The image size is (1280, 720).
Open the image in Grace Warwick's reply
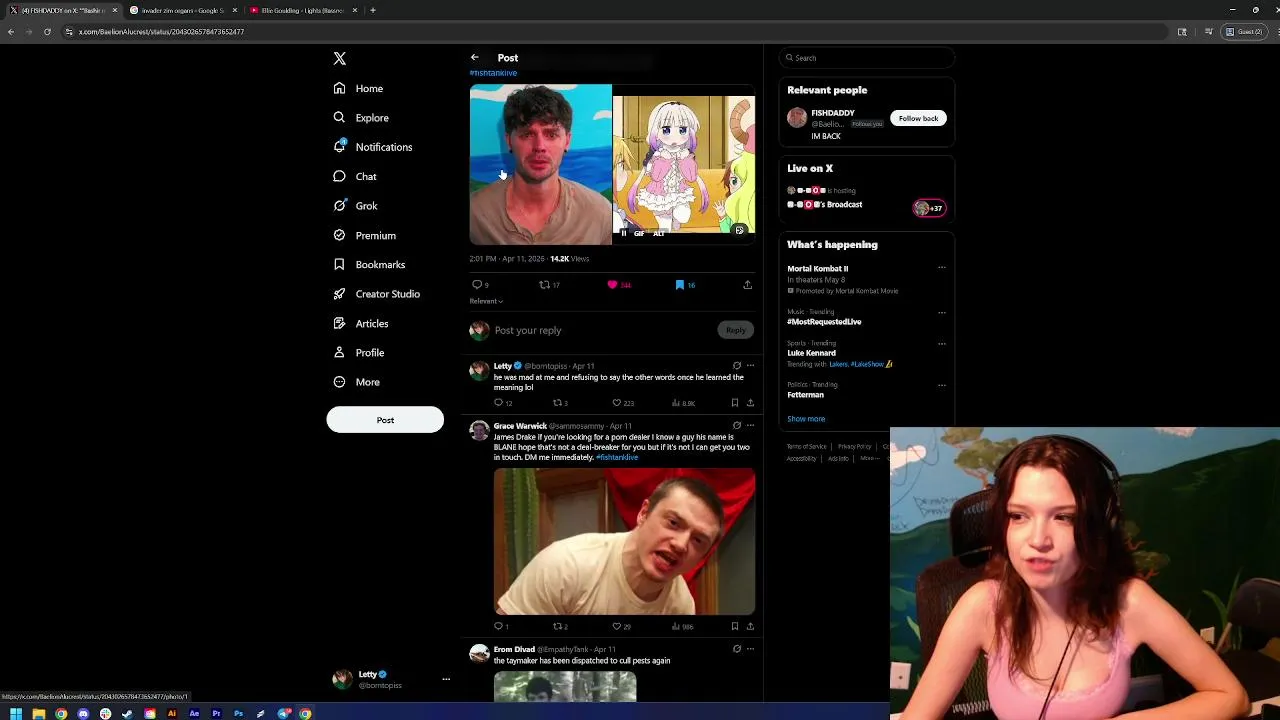(624, 541)
